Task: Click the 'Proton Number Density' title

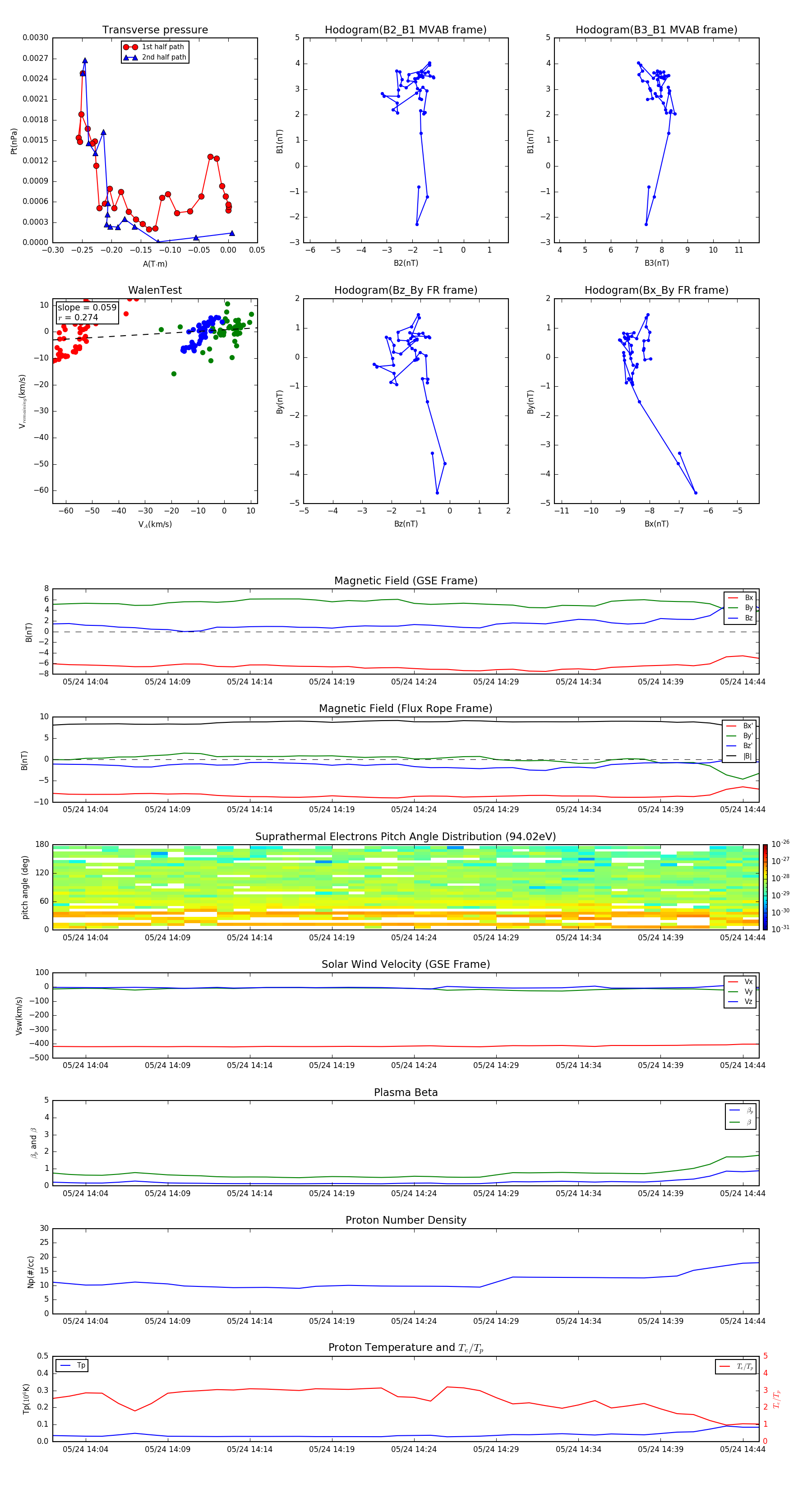Action: click(x=406, y=1220)
